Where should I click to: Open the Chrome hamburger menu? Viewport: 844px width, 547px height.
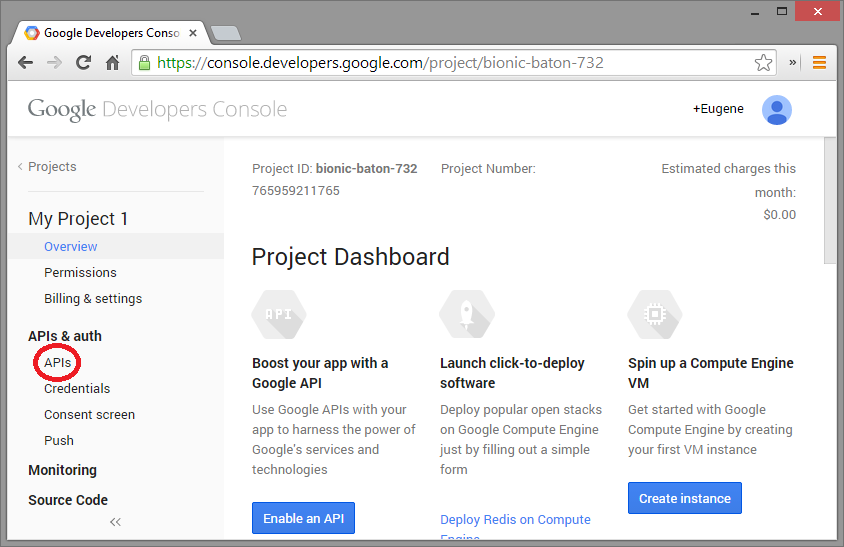click(819, 63)
